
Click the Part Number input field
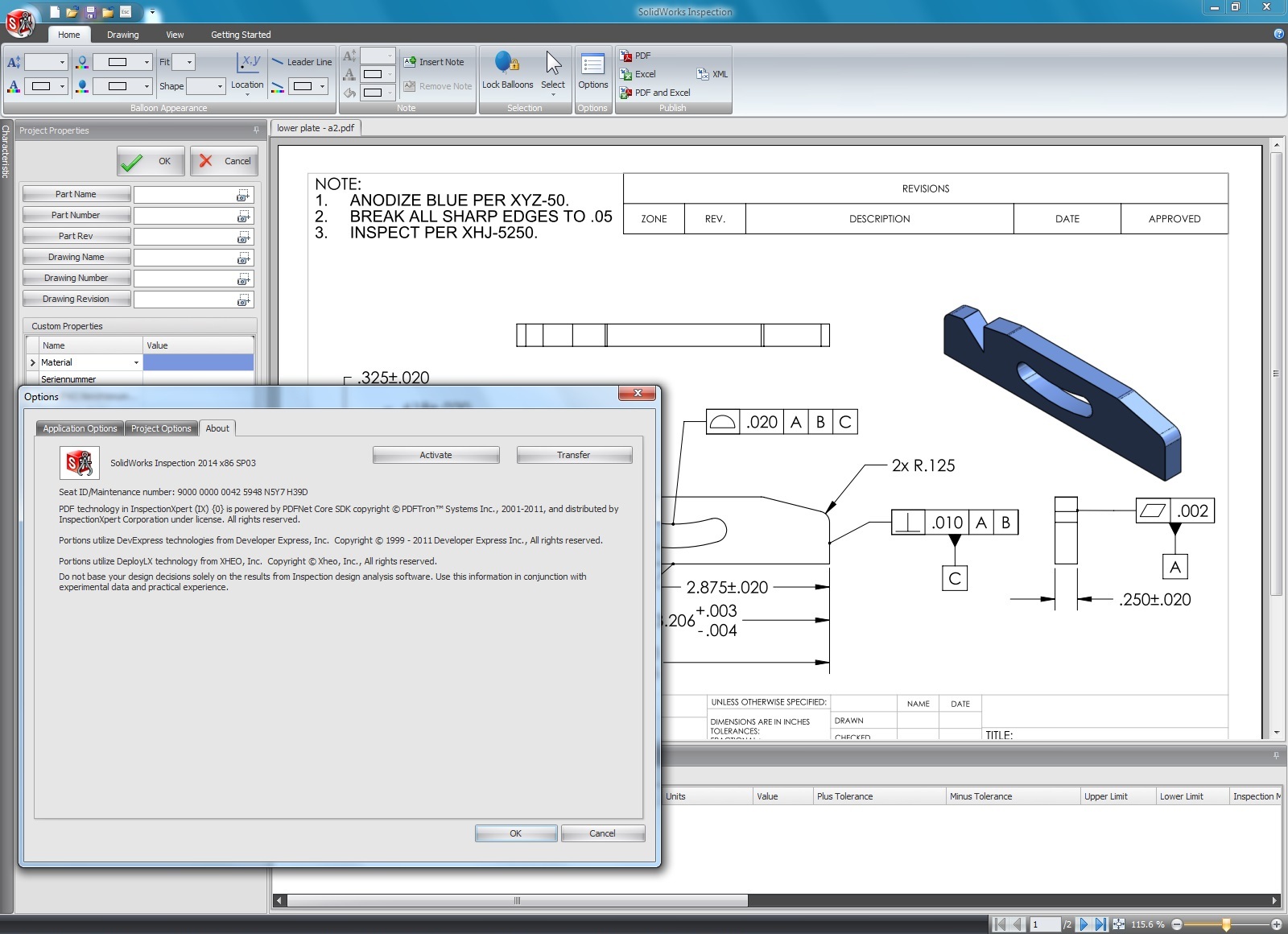coord(194,216)
